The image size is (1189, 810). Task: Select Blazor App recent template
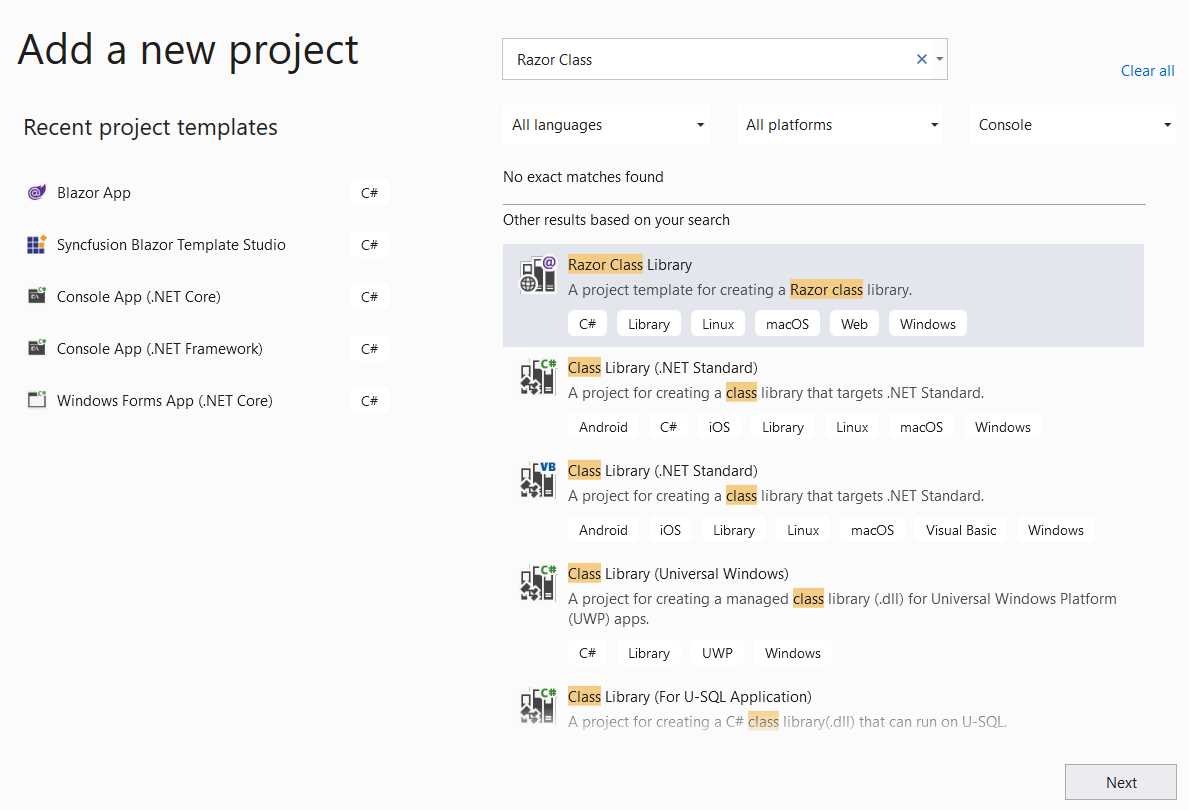pyautogui.click(x=206, y=193)
